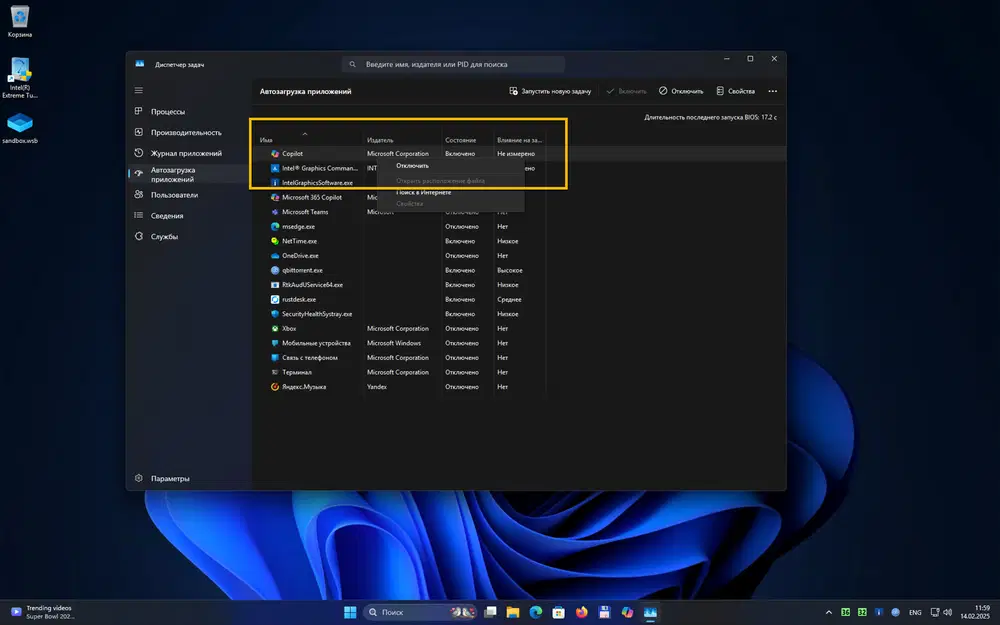Toggle the hamburger navigation menu
This screenshot has width=1000, height=625.
[x=139, y=90]
